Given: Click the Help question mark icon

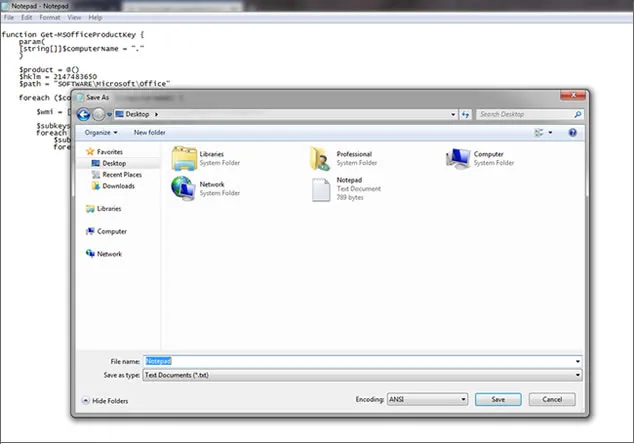Looking at the screenshot, I should (x=573, y=133).
